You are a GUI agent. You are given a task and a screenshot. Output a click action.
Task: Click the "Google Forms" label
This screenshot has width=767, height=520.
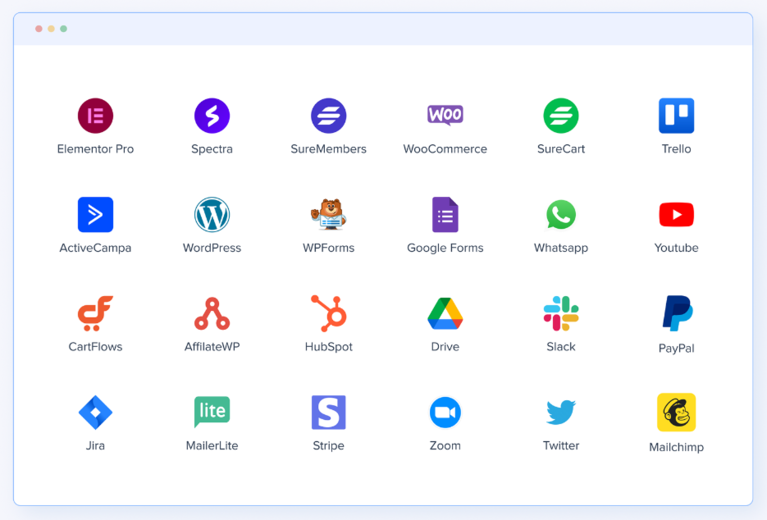(x=445, y=248)
